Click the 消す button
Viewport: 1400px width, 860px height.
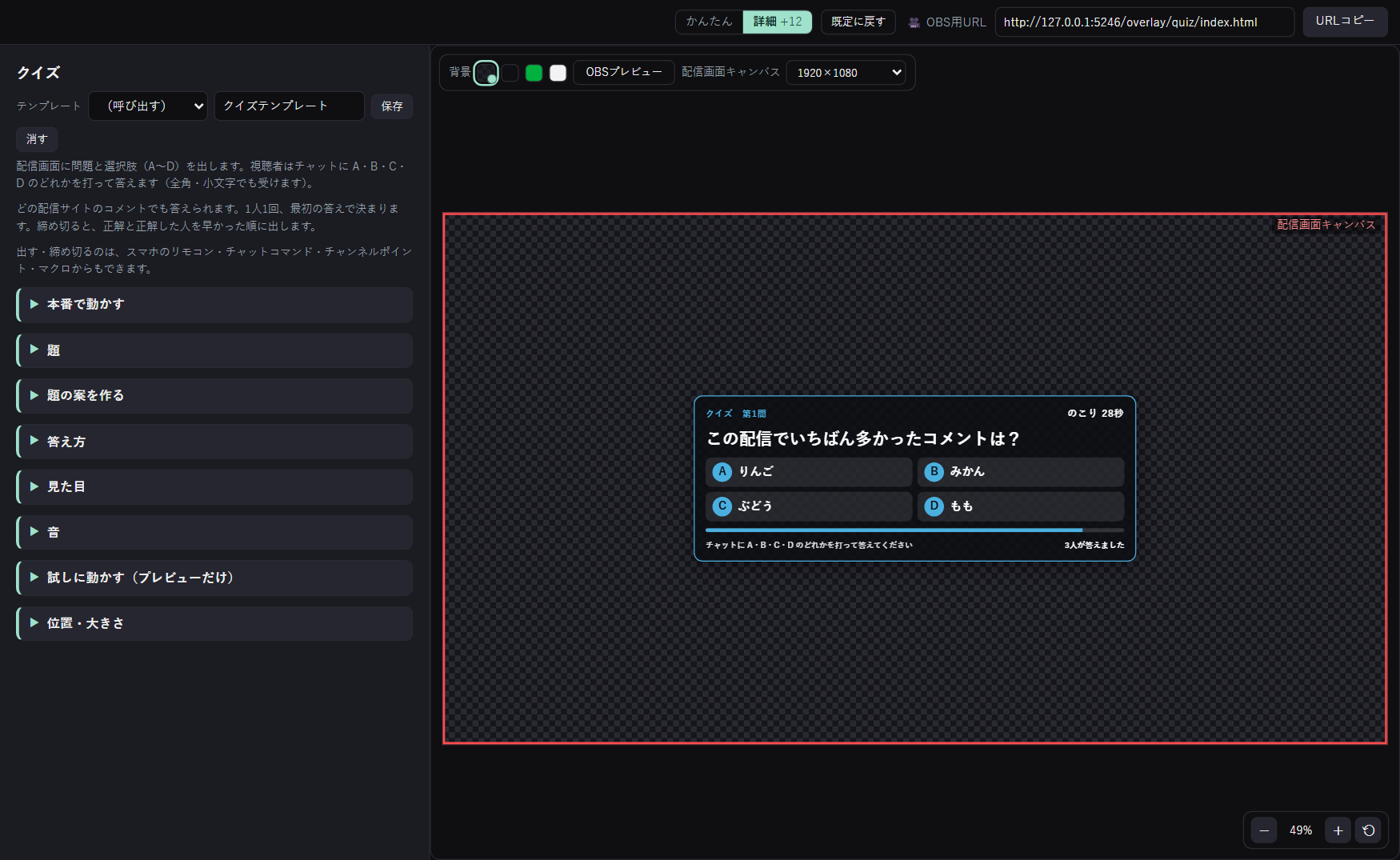(37, 139)
